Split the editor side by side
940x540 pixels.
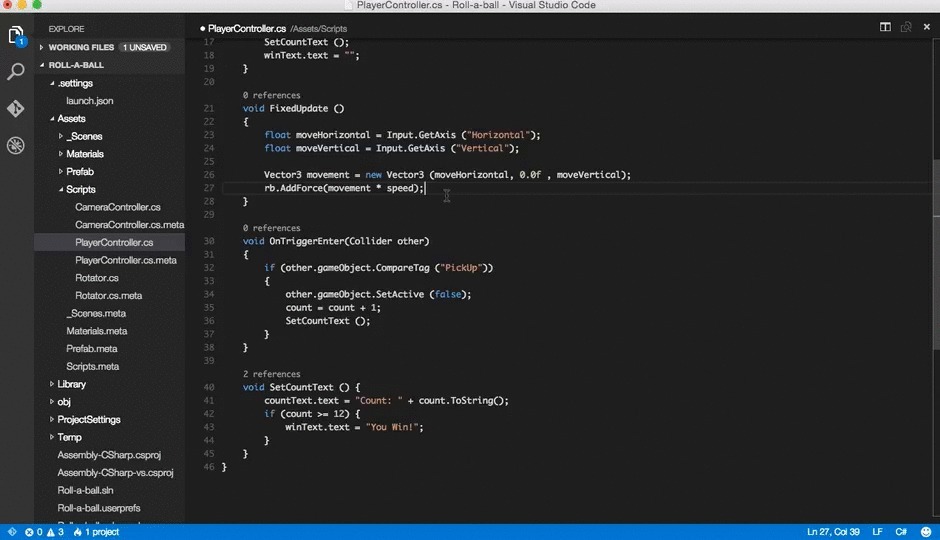tap(885, 28)
